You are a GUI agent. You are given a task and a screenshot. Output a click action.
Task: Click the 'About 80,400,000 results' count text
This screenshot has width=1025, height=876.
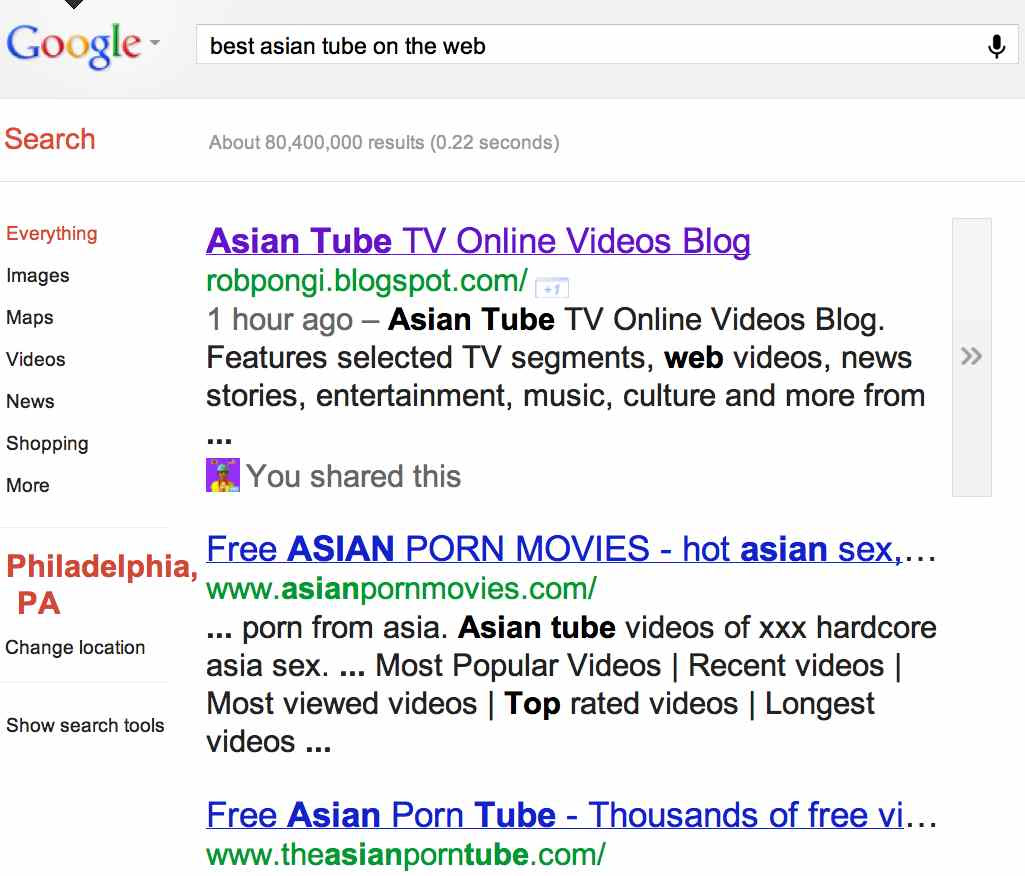(384, 143)
